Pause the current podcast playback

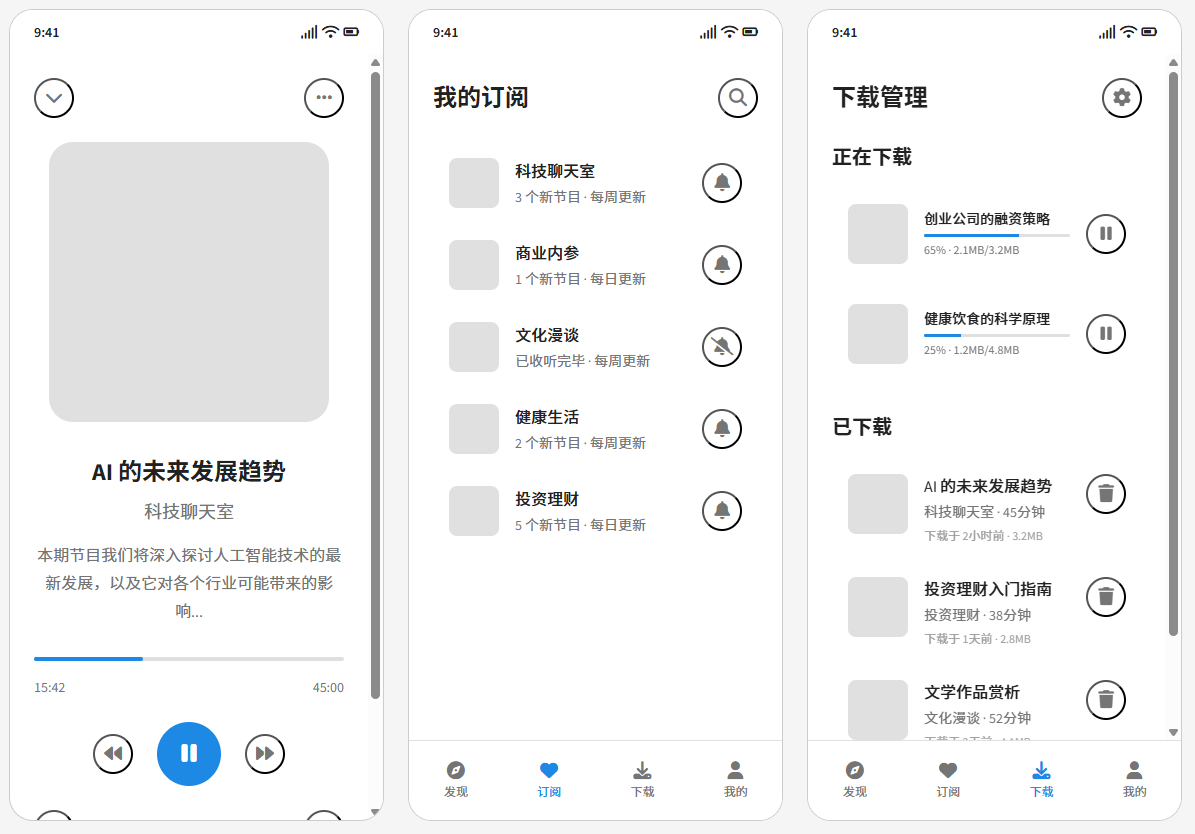(x=189, y=753)
